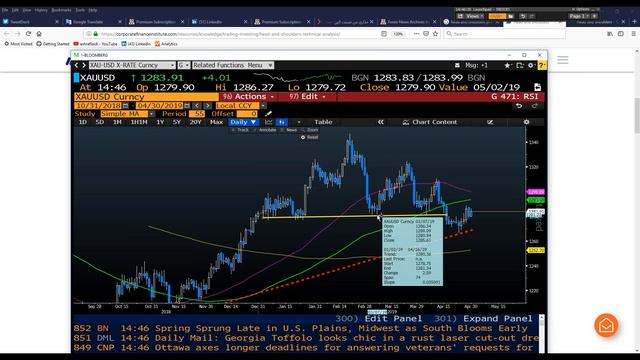The height and width of the screenshot is (360, 640).
Task: Click the pencil icon next to Offset
Action: 268,114
